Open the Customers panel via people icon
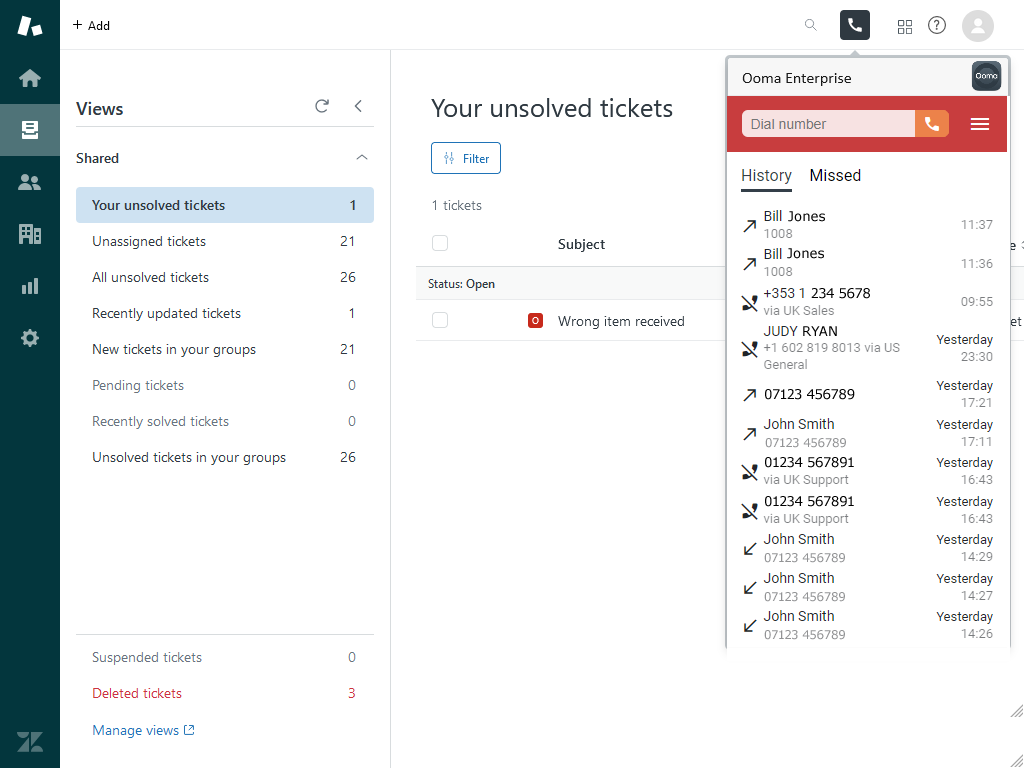This screenshot has height=768, width=1024. click(29, 181)
